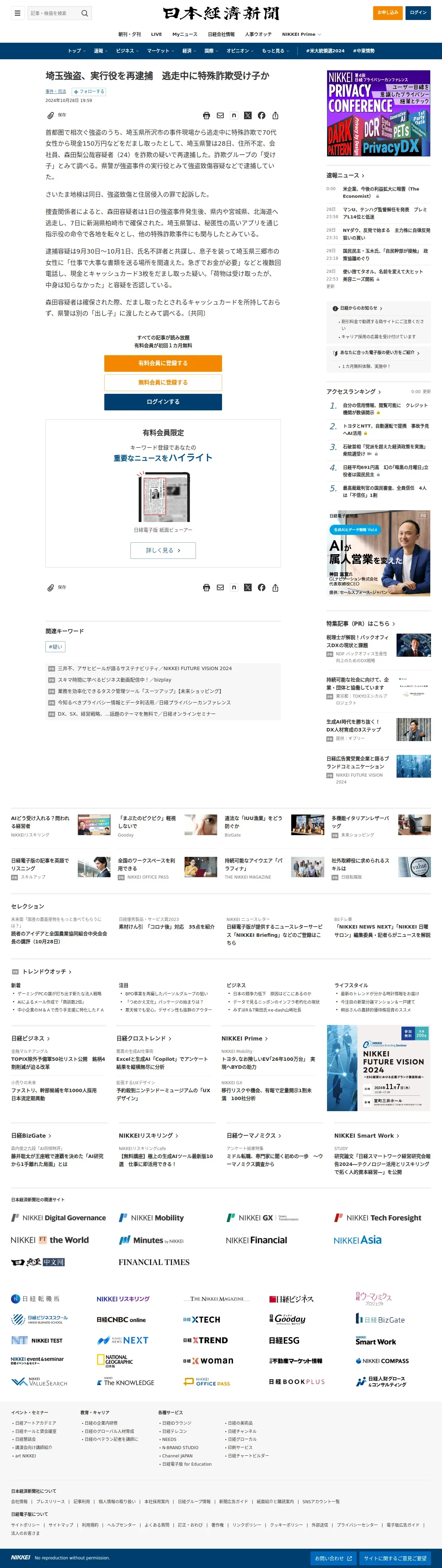Save article with the clip icon below the member promo
Image resolution: width=442 pixels, height=1568 pixels.
51,587
